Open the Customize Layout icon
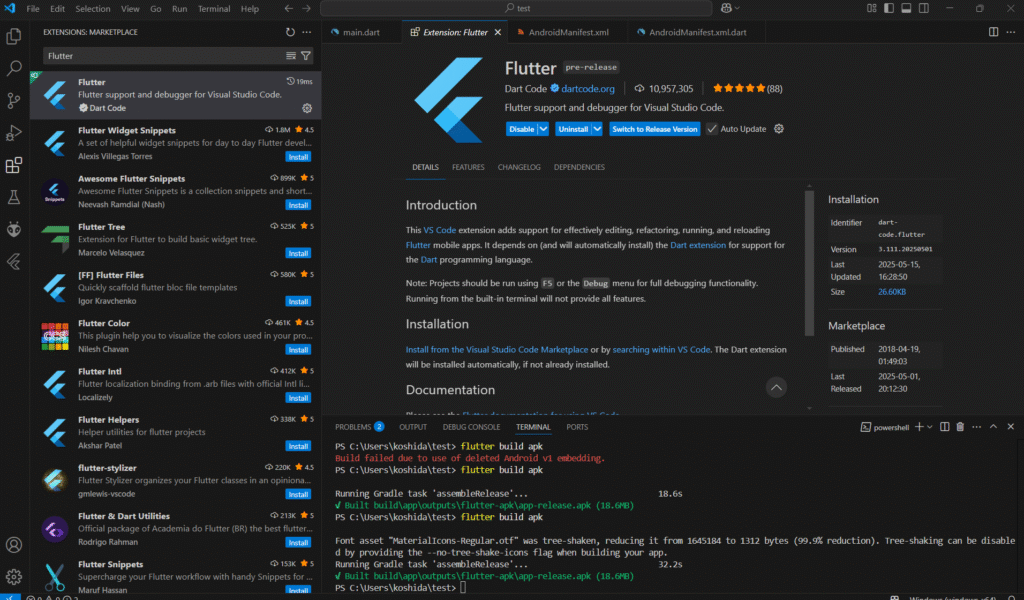The width and height of the screenshot is (1024, 600). (872, 8)
